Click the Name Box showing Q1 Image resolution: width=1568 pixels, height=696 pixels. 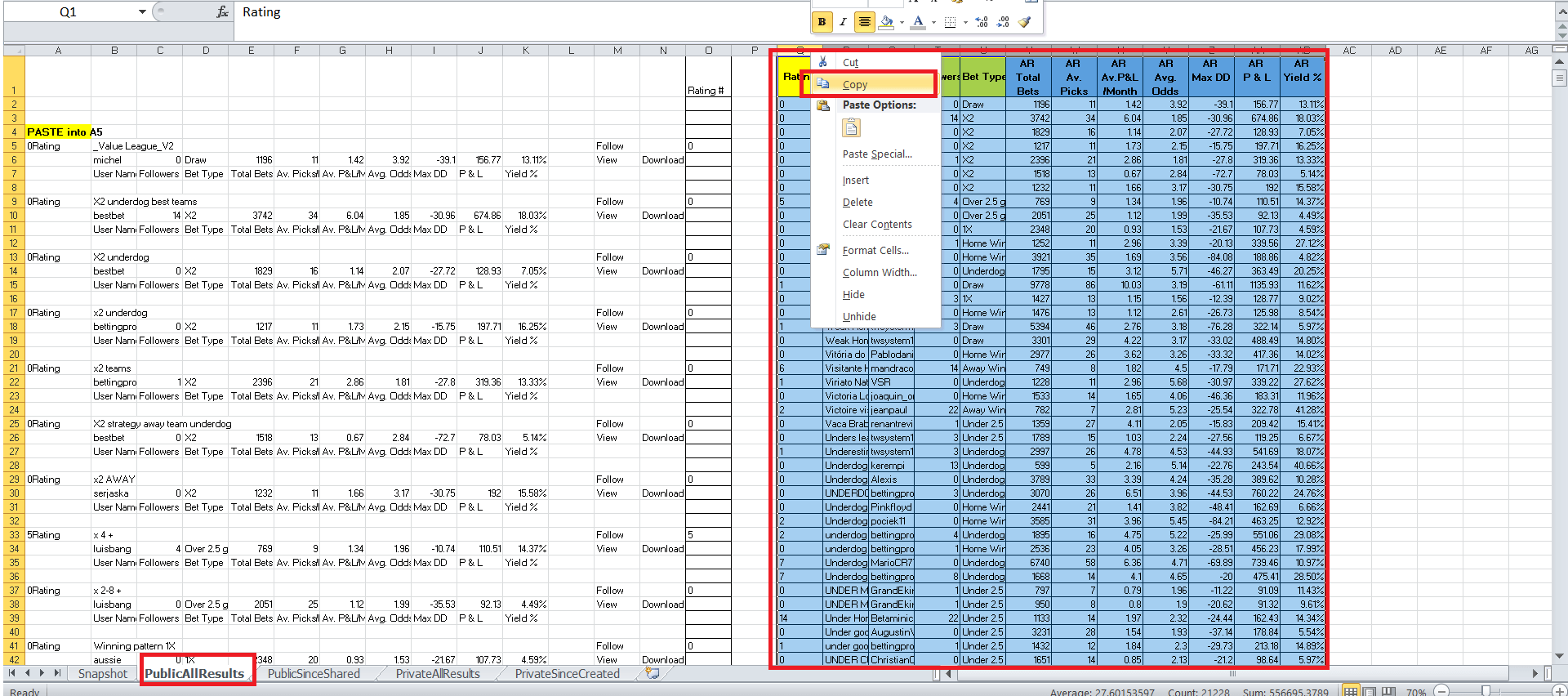[69, 12]
